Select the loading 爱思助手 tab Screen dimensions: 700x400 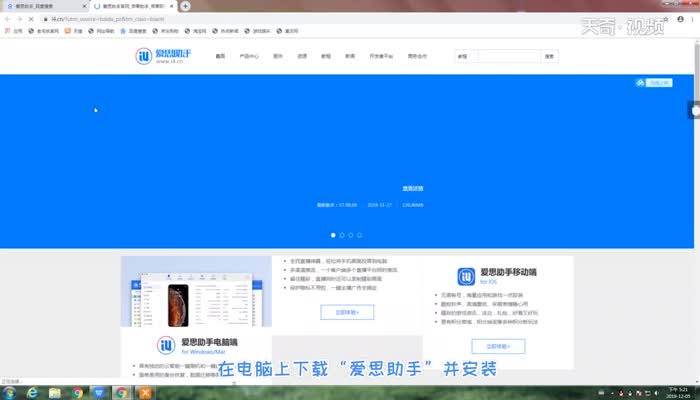pos(133,6)
